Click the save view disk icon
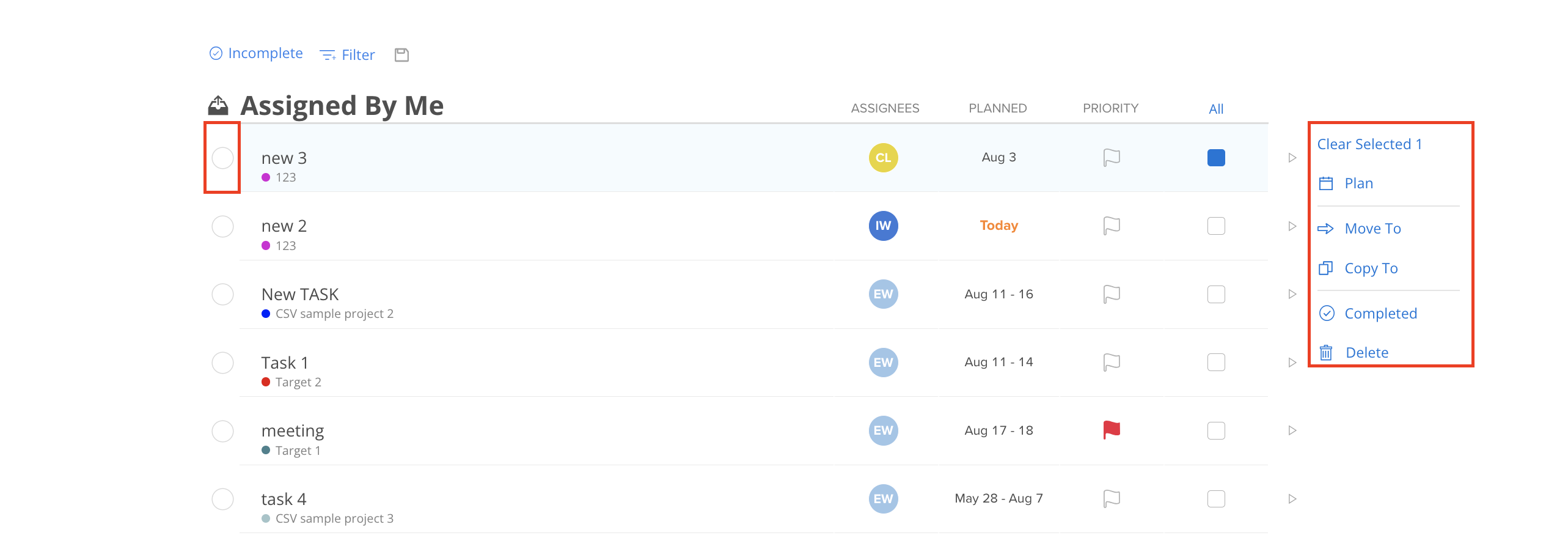 [x=401, y=54]
